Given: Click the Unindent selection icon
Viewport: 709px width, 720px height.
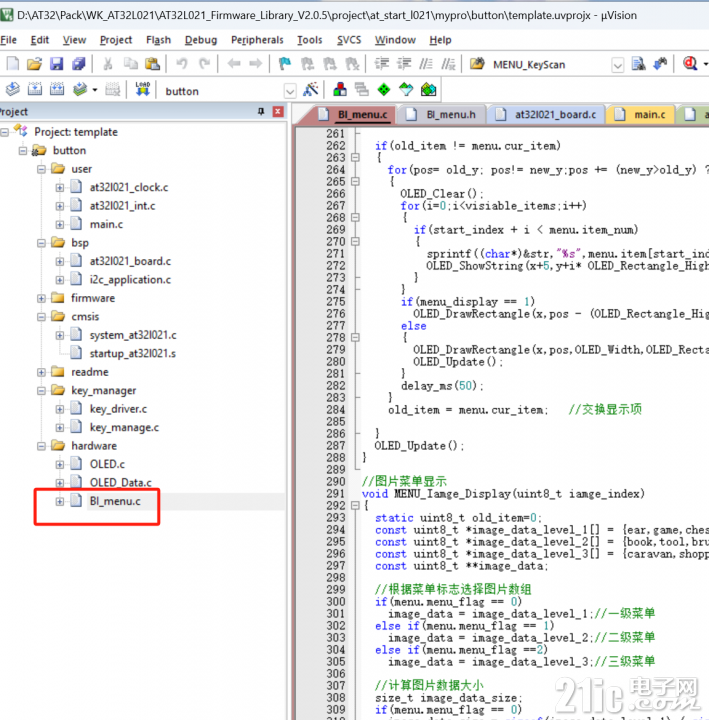Looking at the screenshot, I should point(404,63).
